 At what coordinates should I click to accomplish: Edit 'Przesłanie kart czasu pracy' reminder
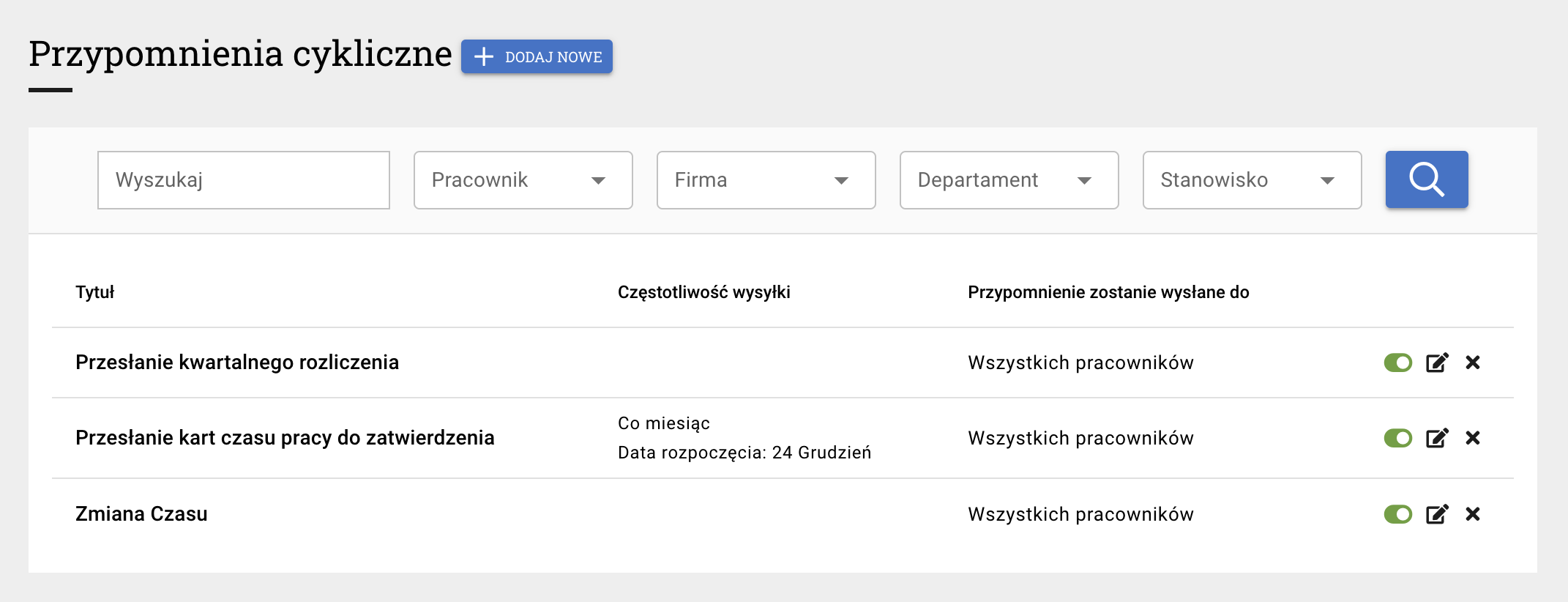[1437, 438]
